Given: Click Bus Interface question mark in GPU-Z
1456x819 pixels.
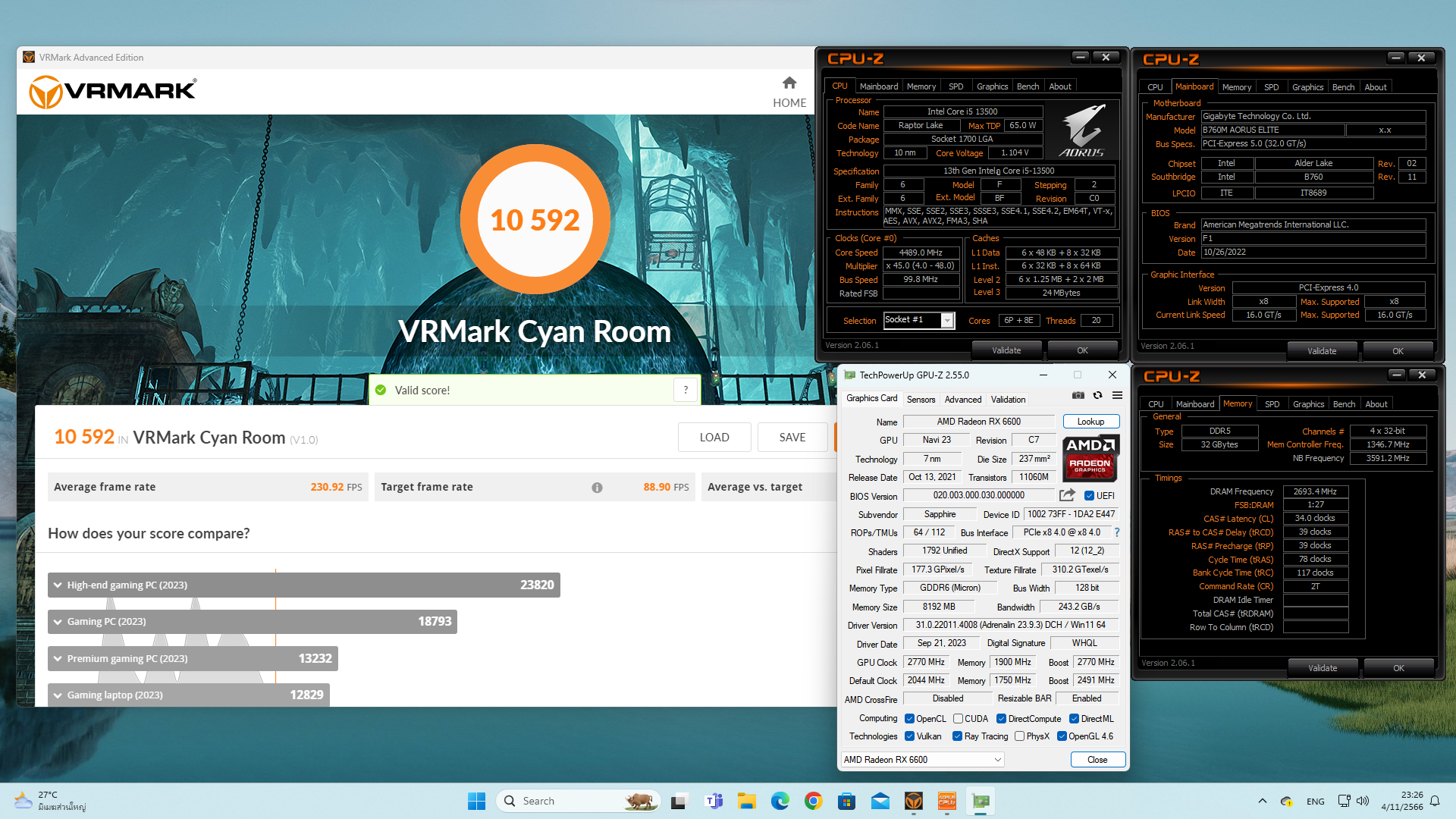Looking at the screenshot, I should tap(1117, 532).
